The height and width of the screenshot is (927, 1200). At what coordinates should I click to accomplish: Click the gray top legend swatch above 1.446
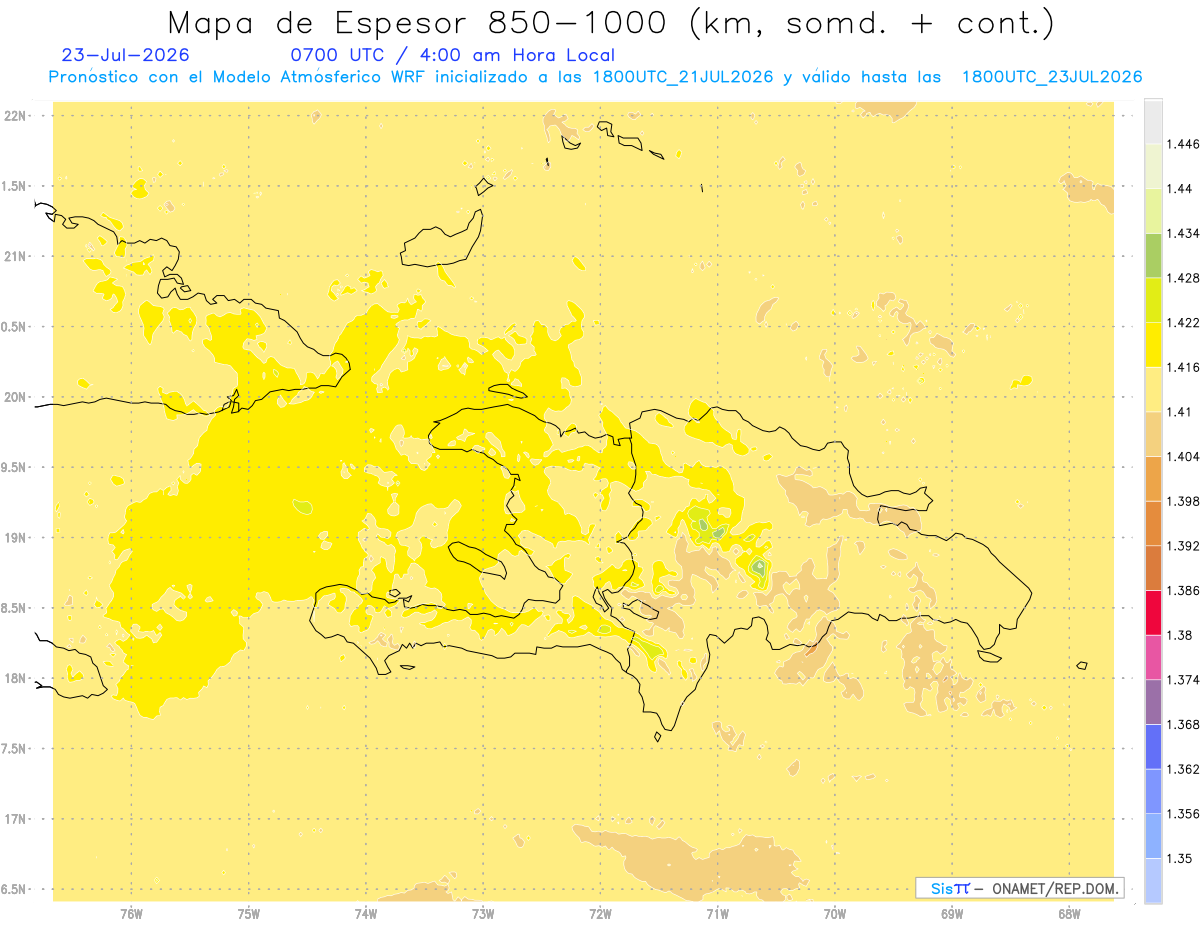tap(1153, 121)
